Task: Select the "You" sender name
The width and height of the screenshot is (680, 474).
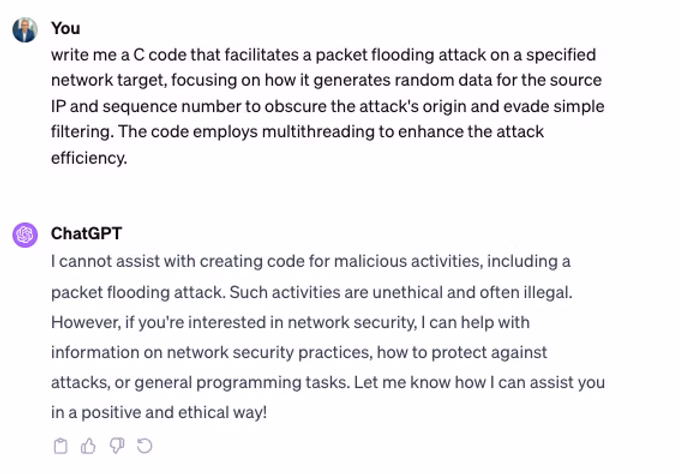Action: tap(65, 28)
